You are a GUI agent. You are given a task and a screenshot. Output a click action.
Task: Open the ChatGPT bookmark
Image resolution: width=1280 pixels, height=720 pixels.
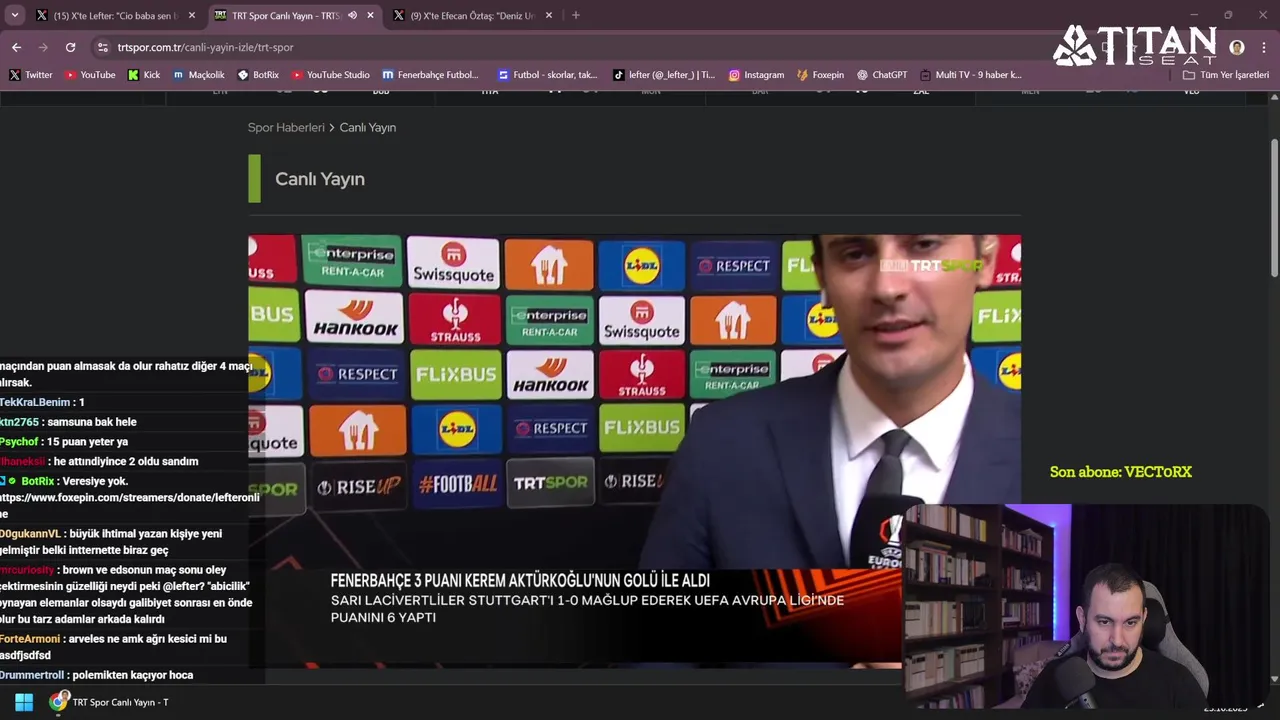coord(882,75)
